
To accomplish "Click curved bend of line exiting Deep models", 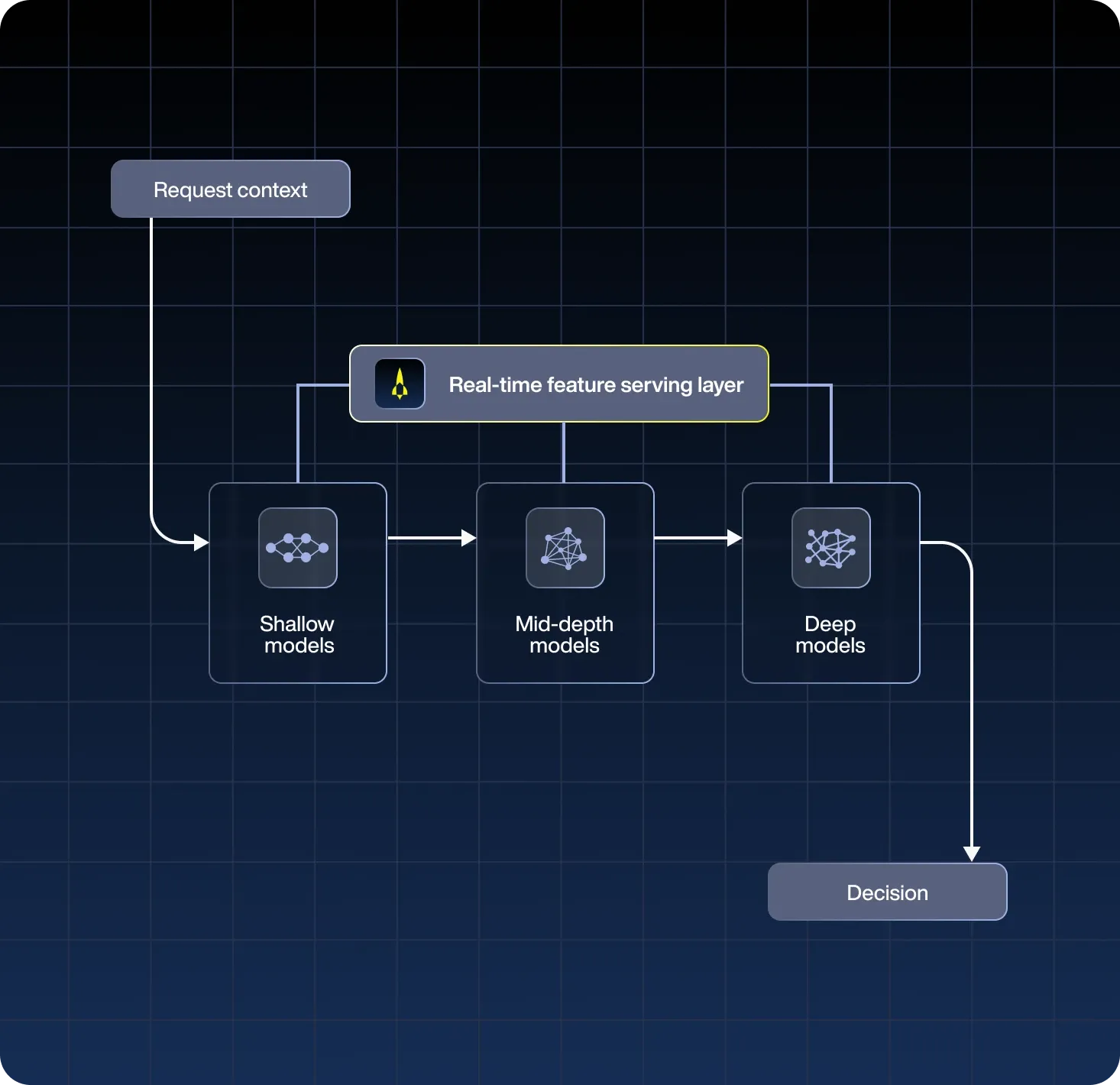I will (x=963, y=550).
